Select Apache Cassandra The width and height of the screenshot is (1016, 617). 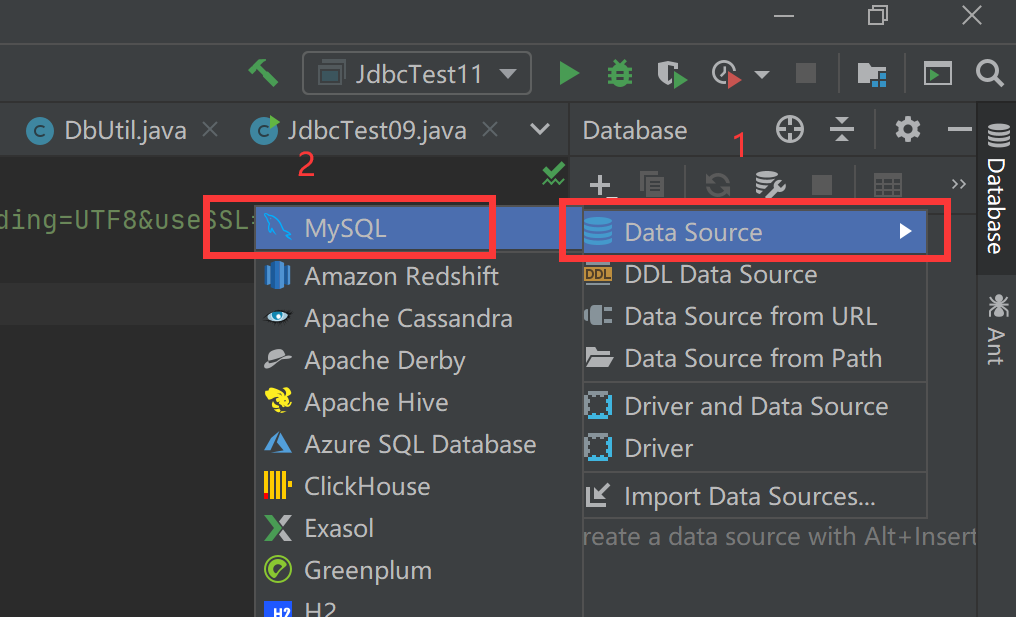pyautogui.click(x=418, y=318)
